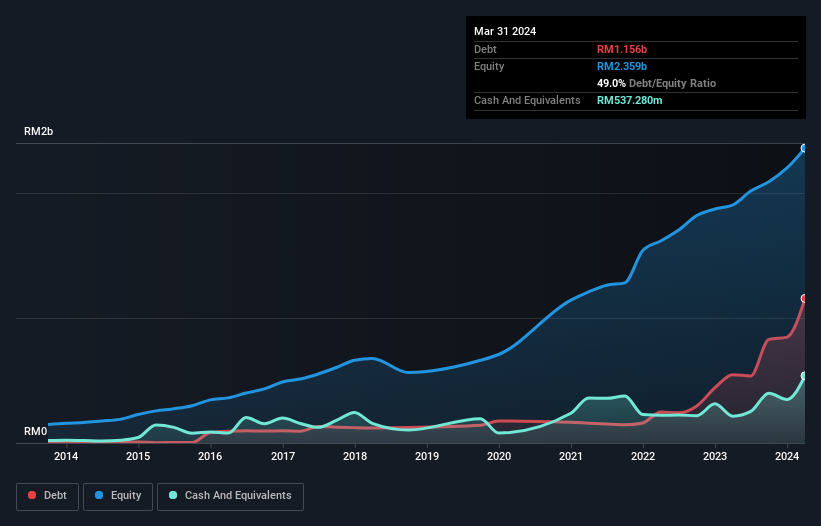Click the 2016 x-axis label

(x=210, y=457)
